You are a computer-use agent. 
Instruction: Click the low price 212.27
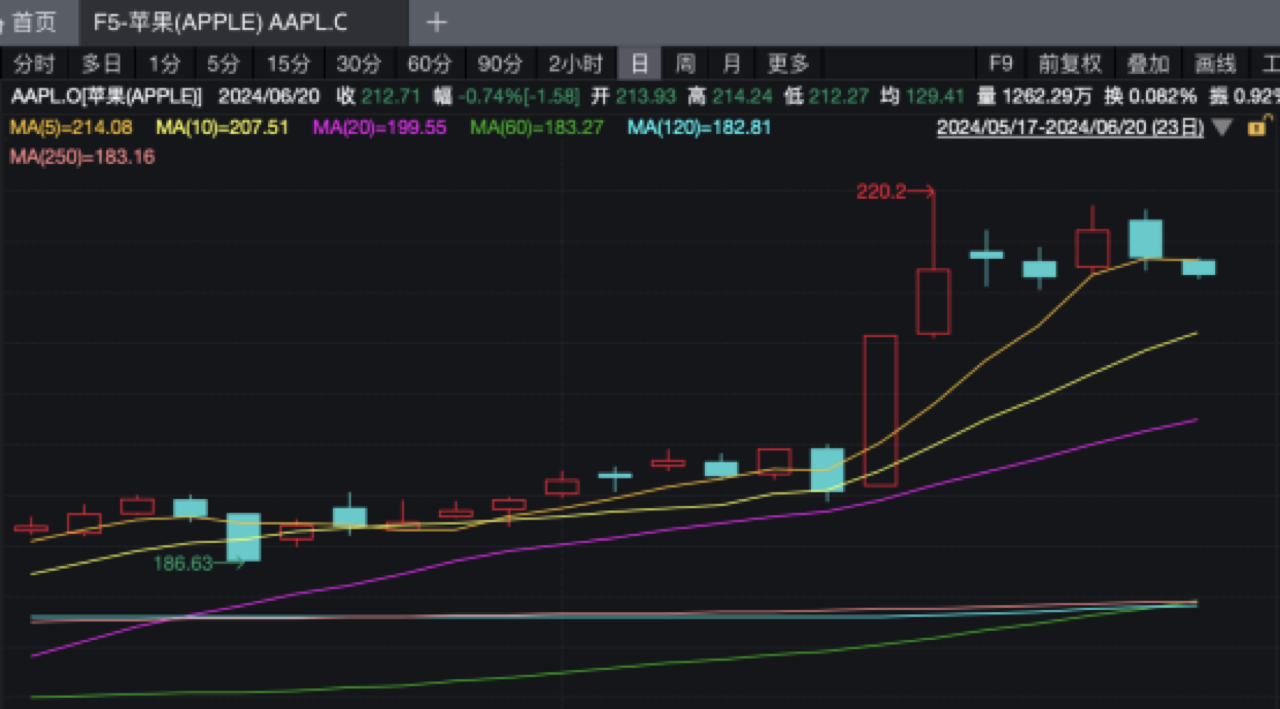click(838, 97)
